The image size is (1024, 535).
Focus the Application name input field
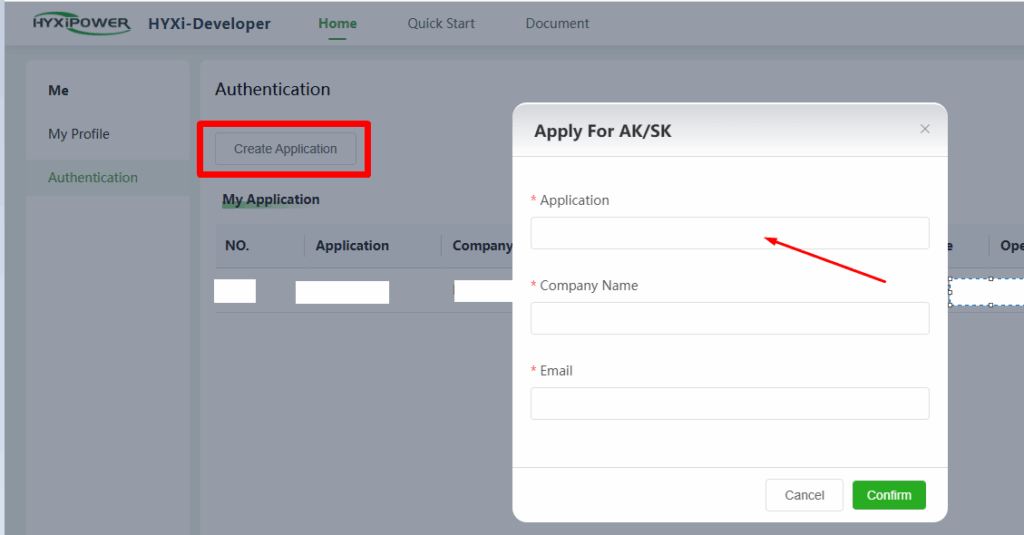729,233
